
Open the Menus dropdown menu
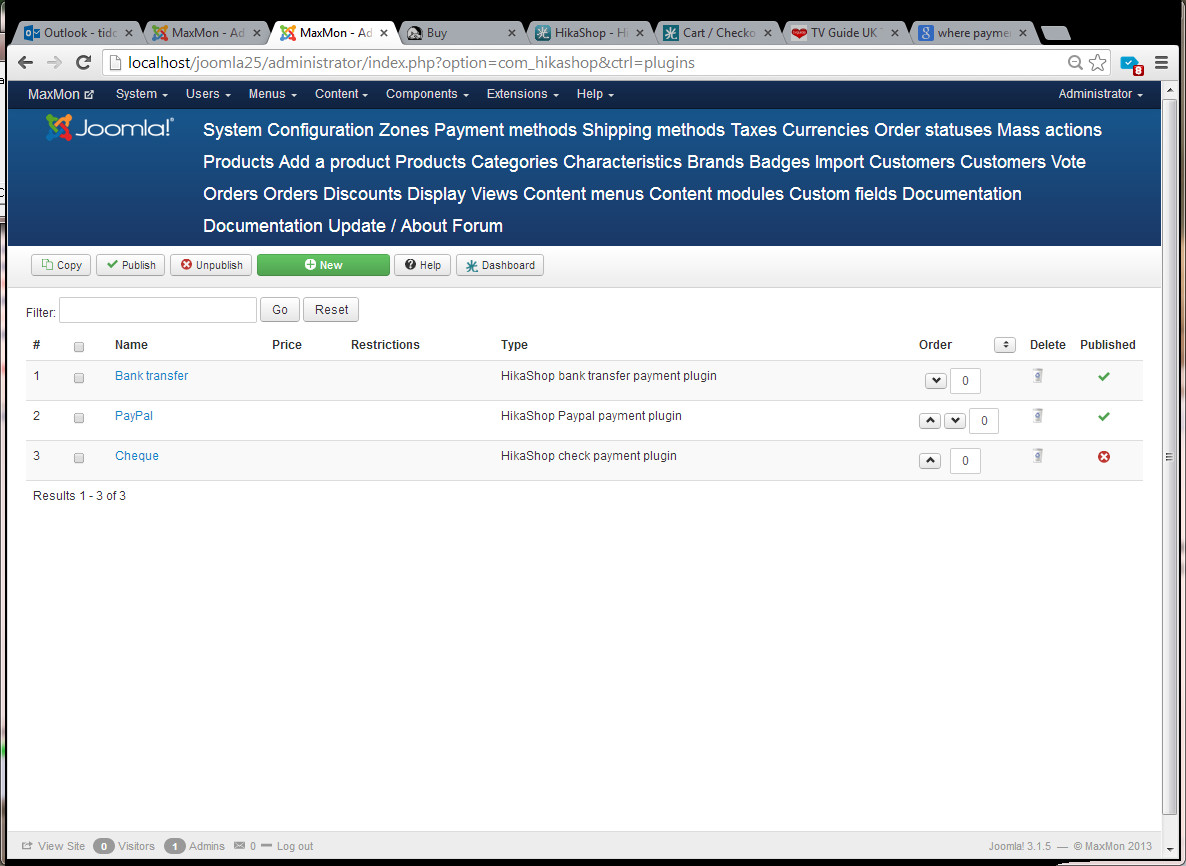pyautogui.click(x=272, y=94)
